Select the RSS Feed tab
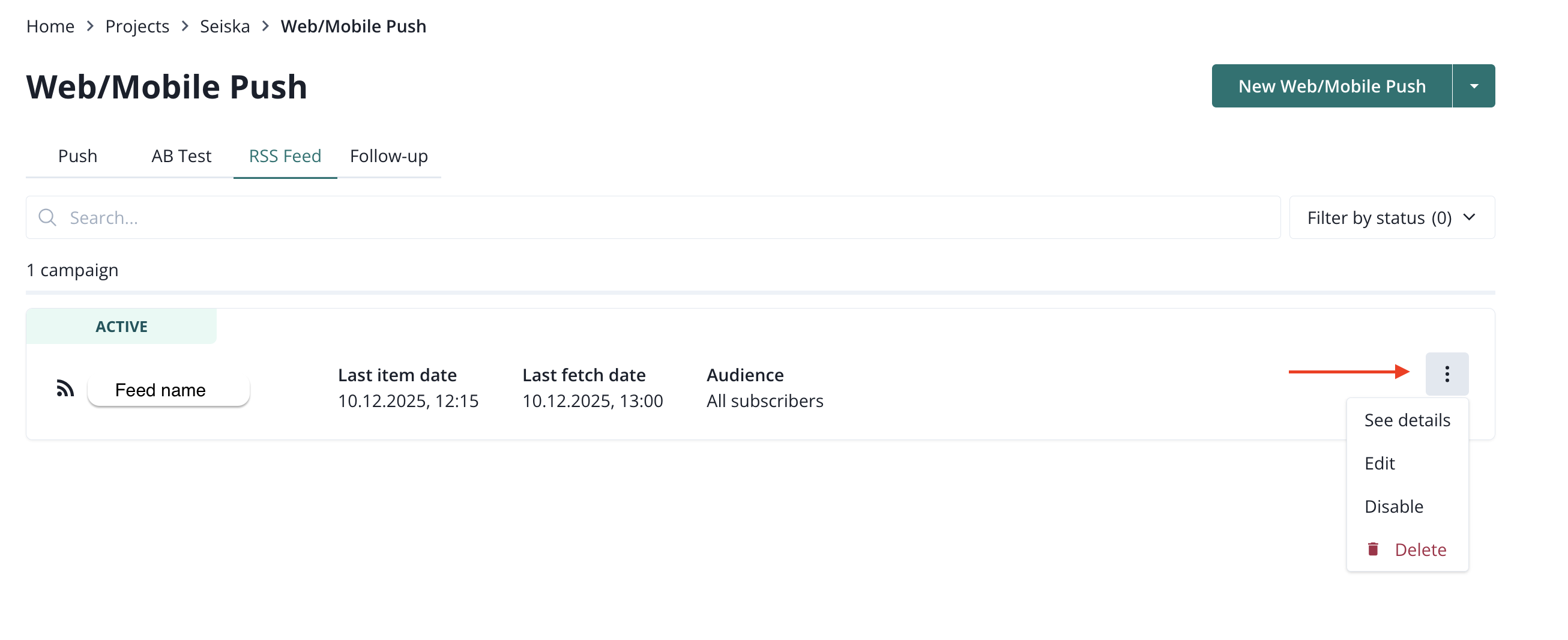Image resolution: width=1568 pixels, height=640 pixels. 285,157
